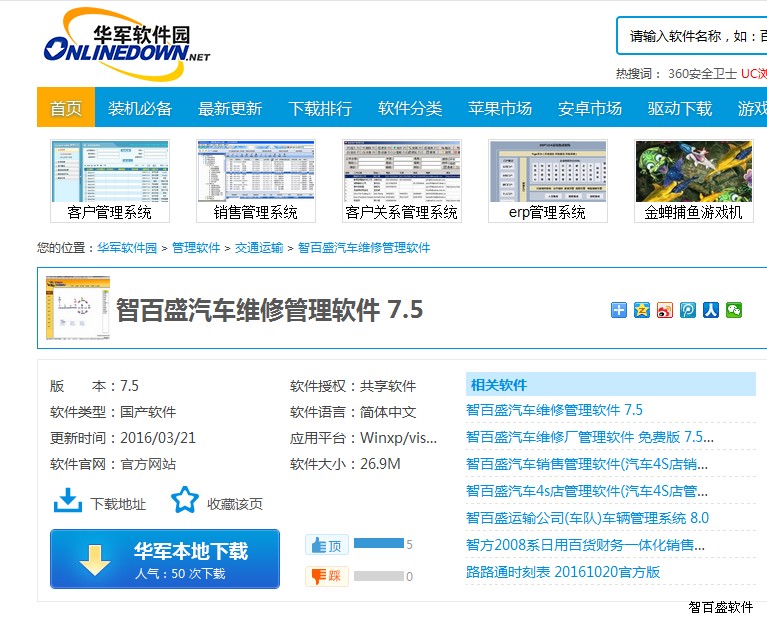Click the 管理软件 breadcrumb link
Image resolution: width=767 pixels, height=622 pixels.
[196, 248]
